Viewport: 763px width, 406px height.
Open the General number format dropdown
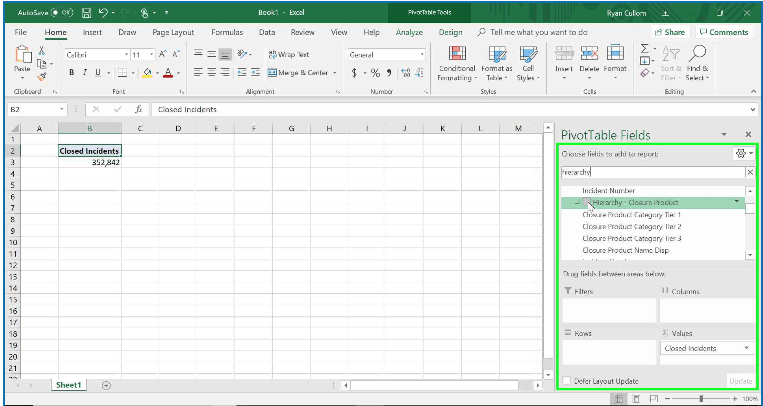422,55
